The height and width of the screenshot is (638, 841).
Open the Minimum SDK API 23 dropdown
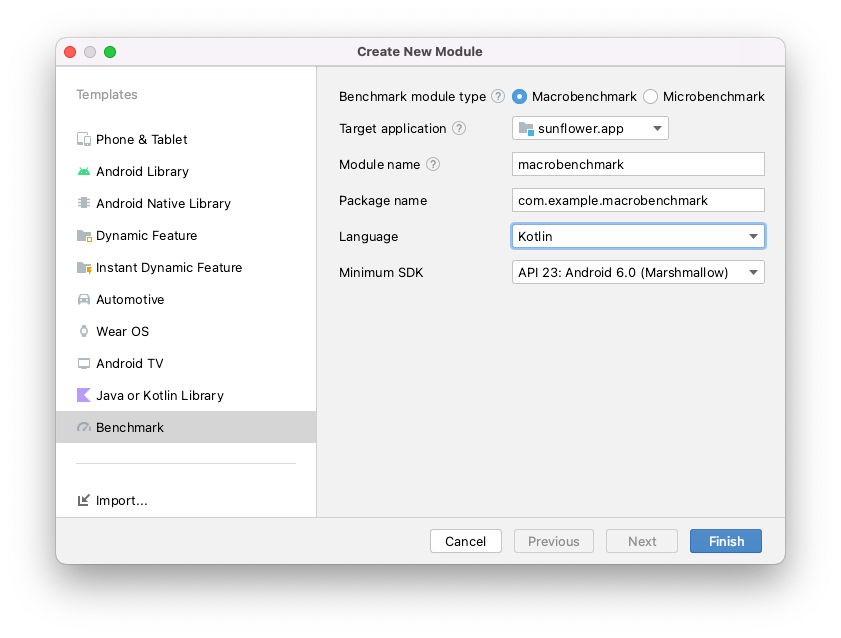[x=638, y=272]
